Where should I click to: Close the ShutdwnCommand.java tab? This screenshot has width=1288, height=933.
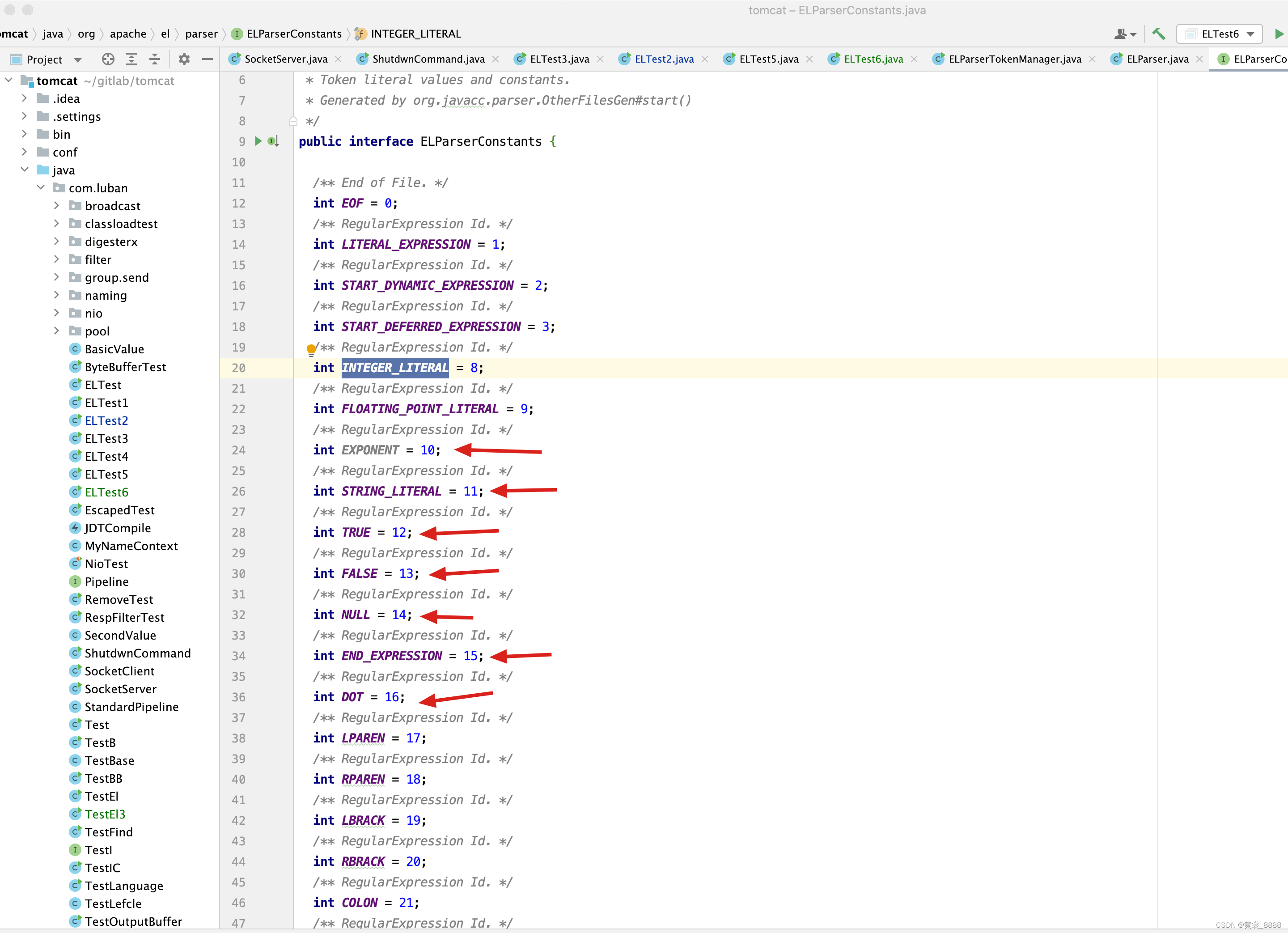[x=496, y=59]
